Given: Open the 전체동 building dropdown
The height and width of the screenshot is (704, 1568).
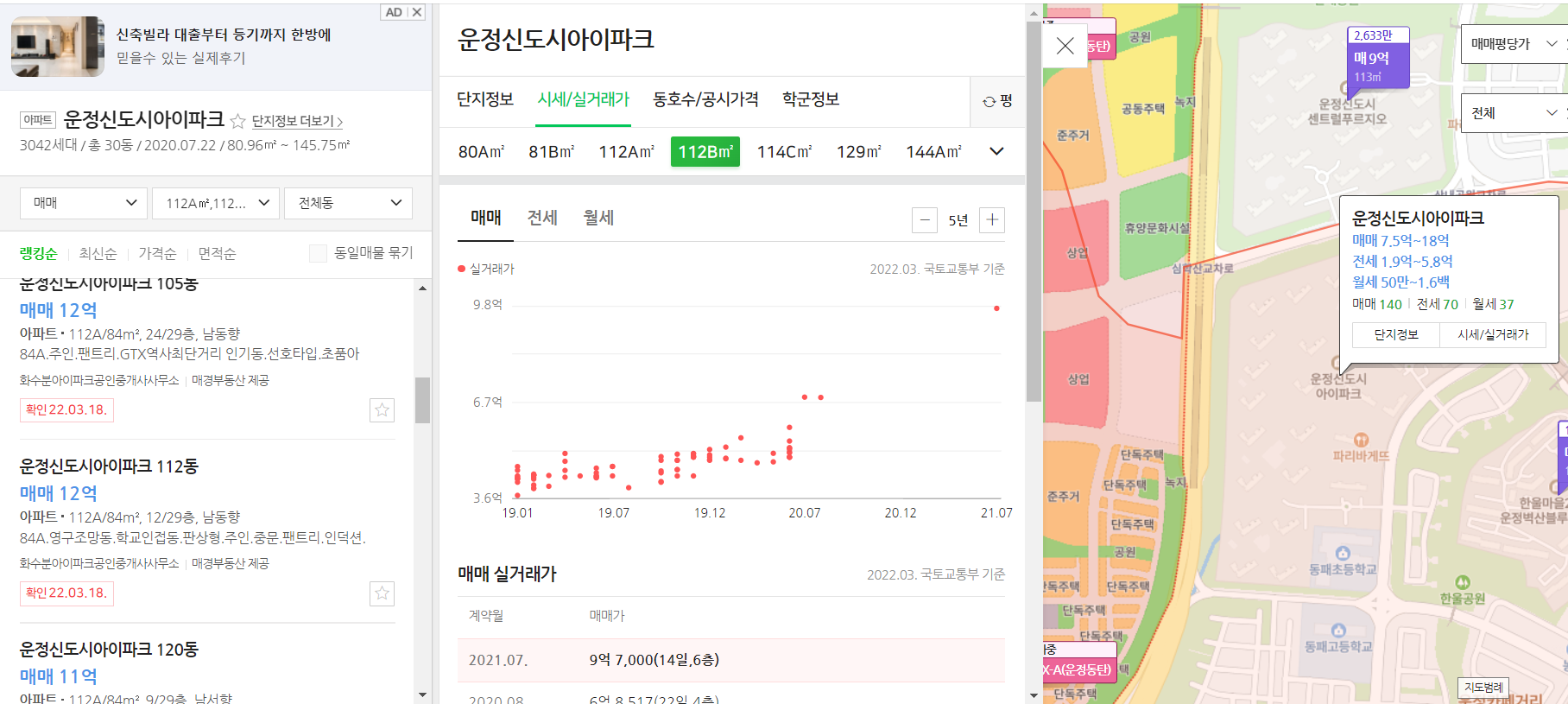Looking at the screenshot, I should (x=349, y=203).
